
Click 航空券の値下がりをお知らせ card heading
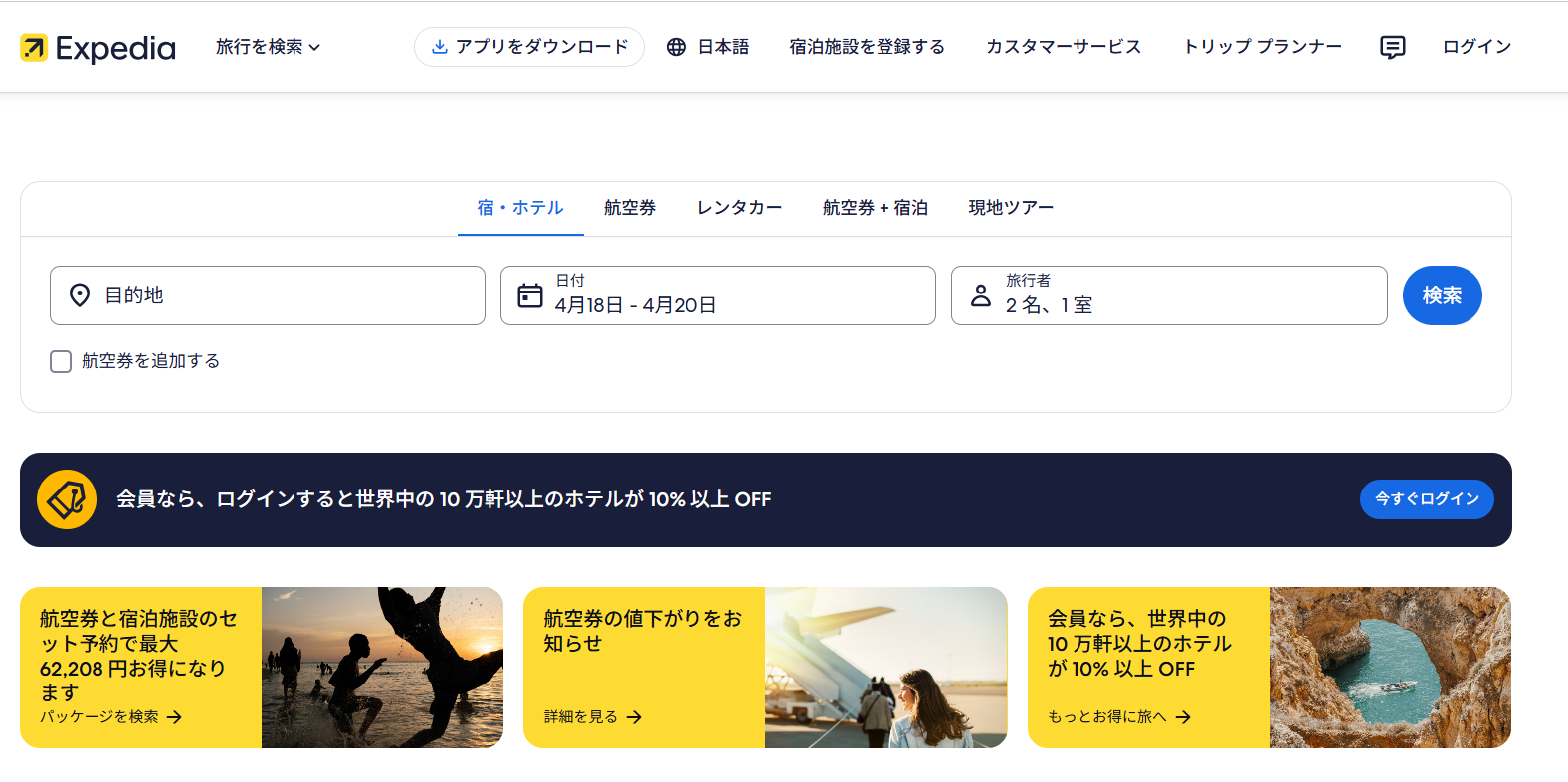643,631
